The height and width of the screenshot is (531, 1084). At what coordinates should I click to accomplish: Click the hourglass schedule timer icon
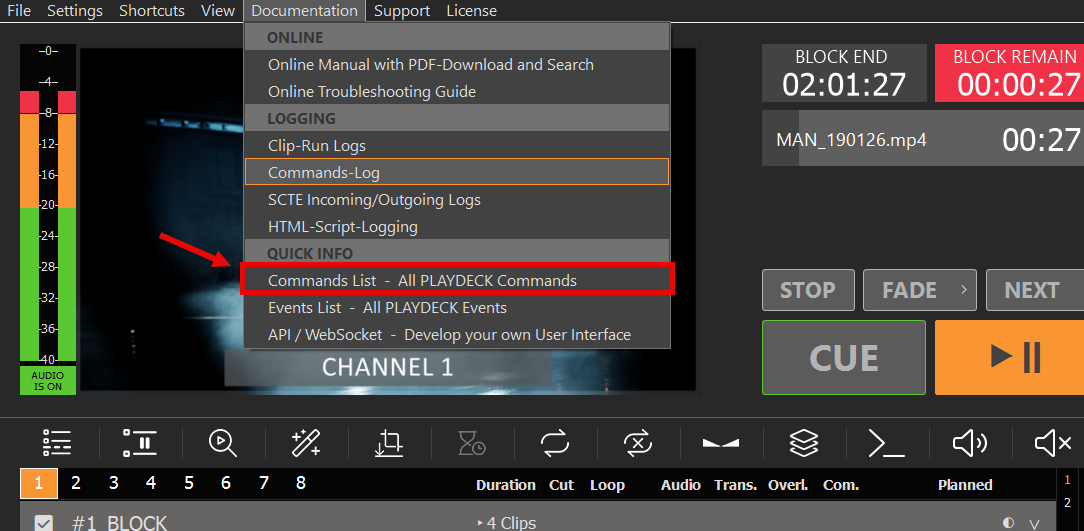click(x=471, y=442)
